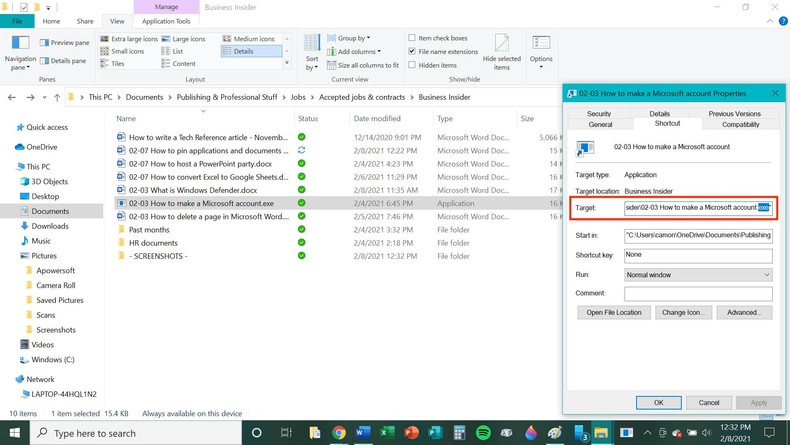Click the Navigation pane icon
790x445 pixels.
tap(20, 50)
